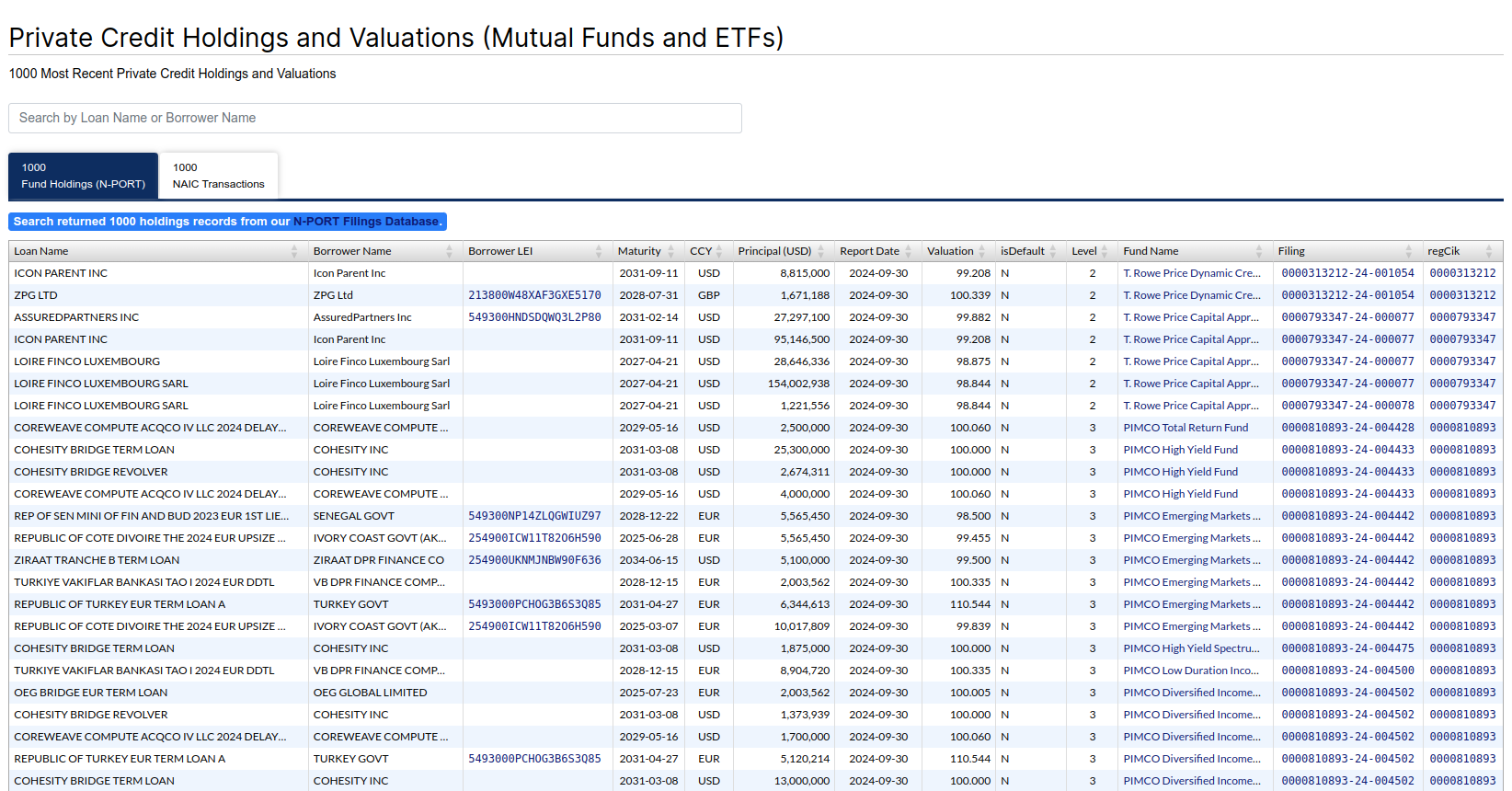Sort by Fund Name arrow icon
This screenshot has width=1512, height=791.
point(1259,251)
